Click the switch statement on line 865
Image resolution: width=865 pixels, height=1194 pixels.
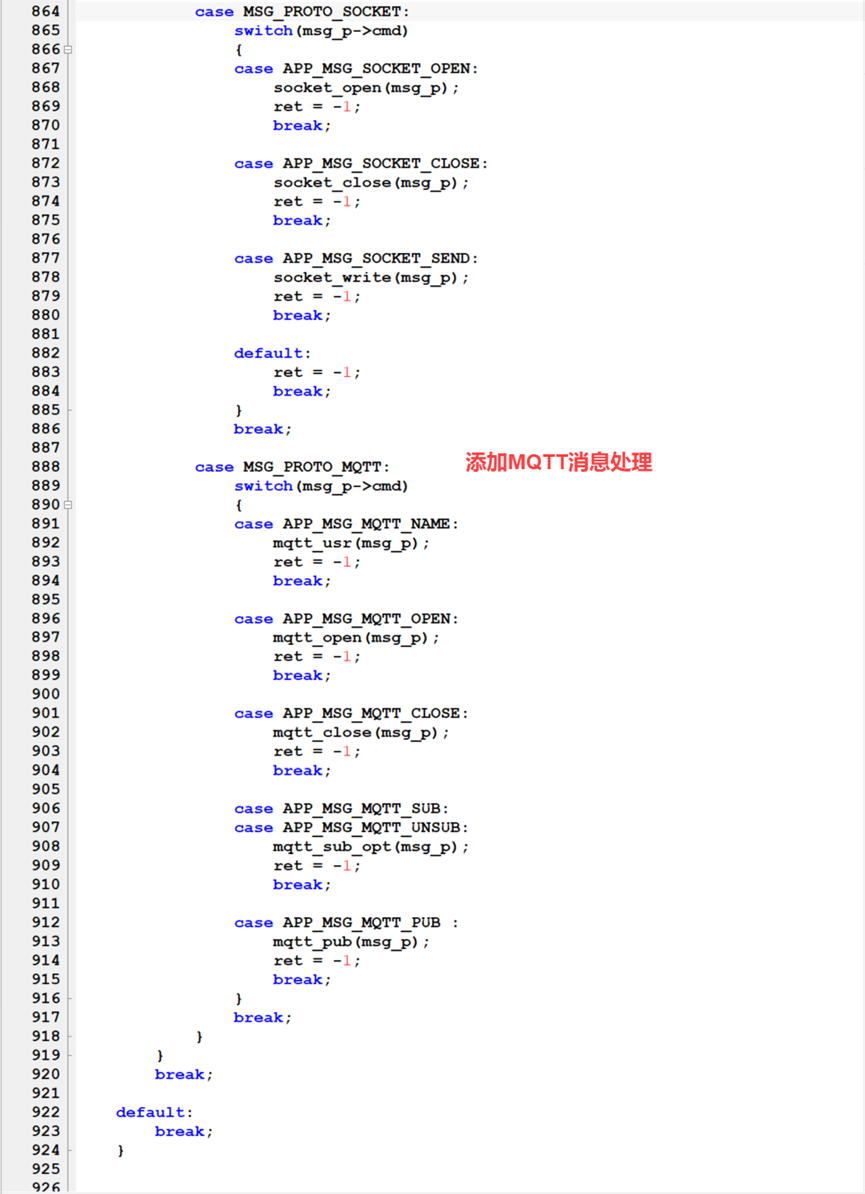[x=321, y=31]
